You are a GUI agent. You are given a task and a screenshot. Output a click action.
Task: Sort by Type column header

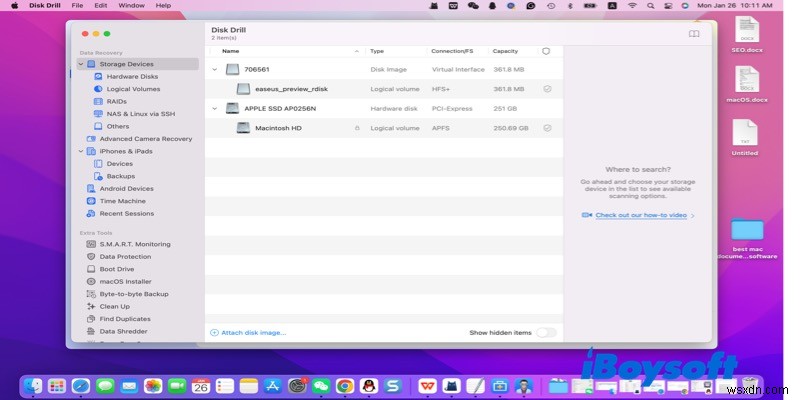pyautogui.click(x=377, y=51)
